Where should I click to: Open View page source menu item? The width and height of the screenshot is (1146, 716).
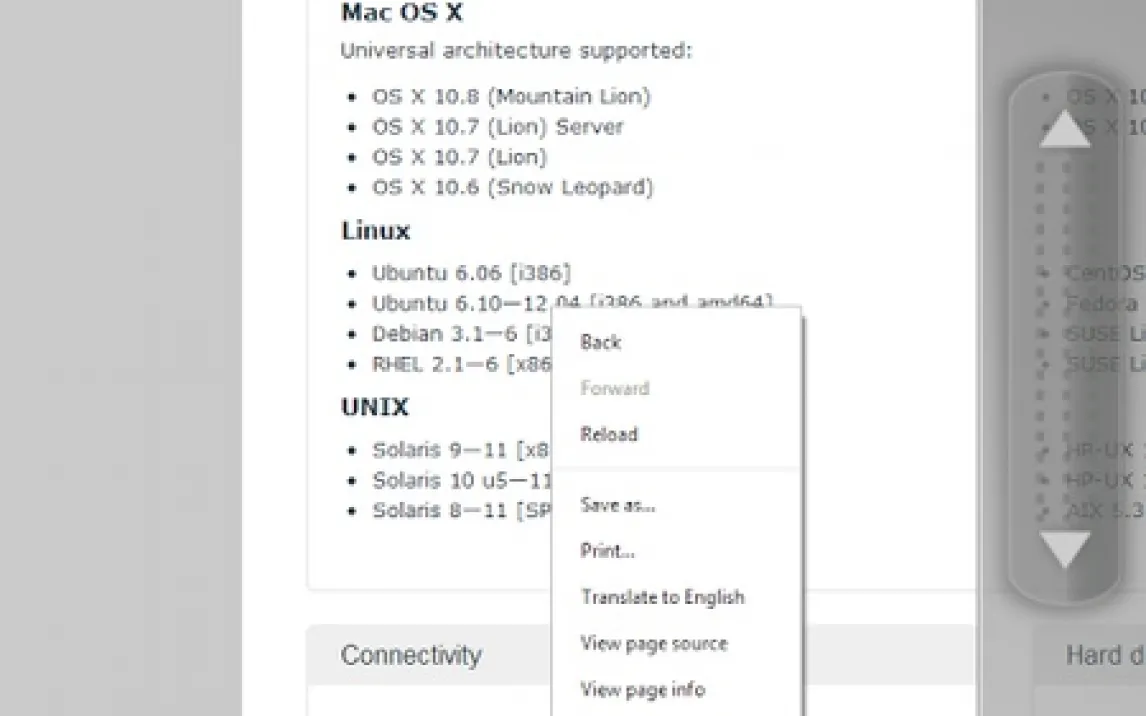(x=653, y=644)
